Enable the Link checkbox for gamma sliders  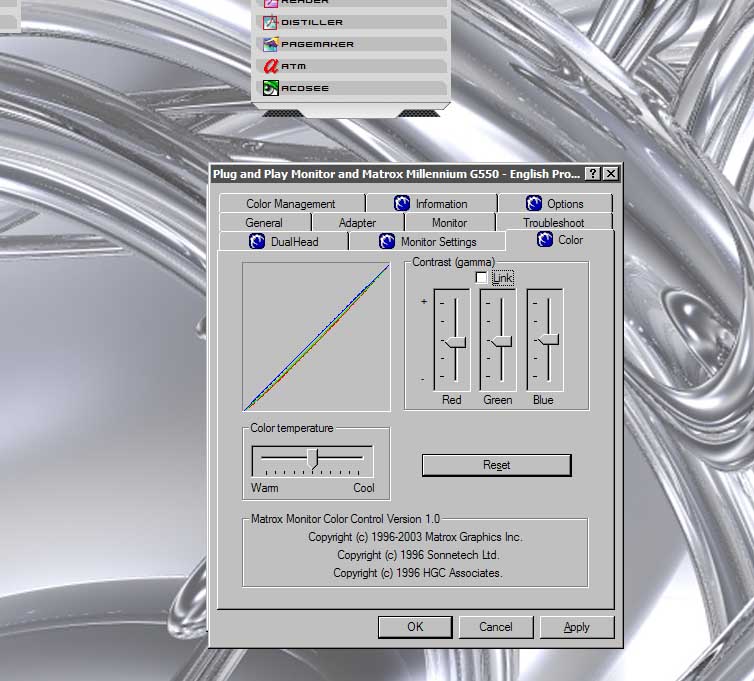(481, 277)
